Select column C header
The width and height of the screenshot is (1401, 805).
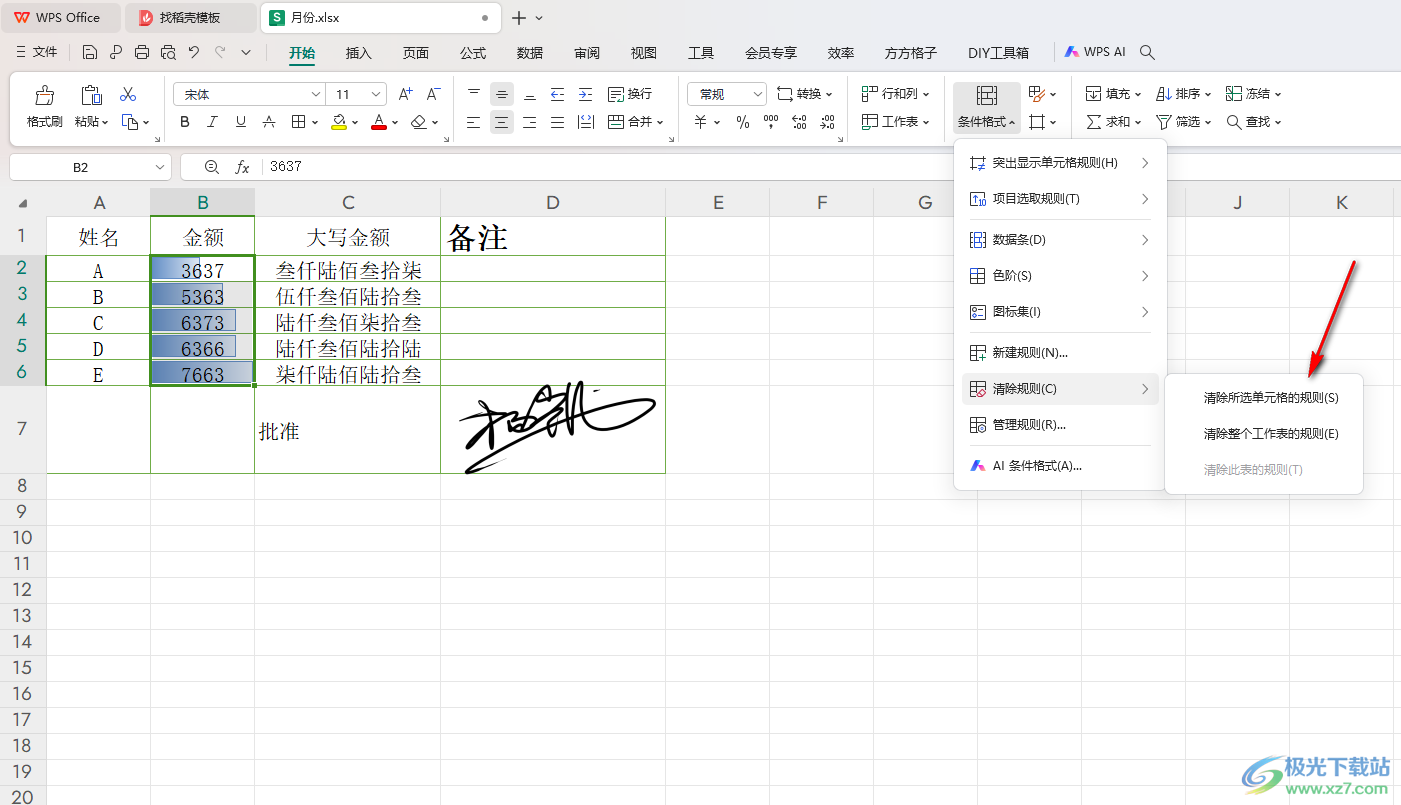tap(348, 203)
